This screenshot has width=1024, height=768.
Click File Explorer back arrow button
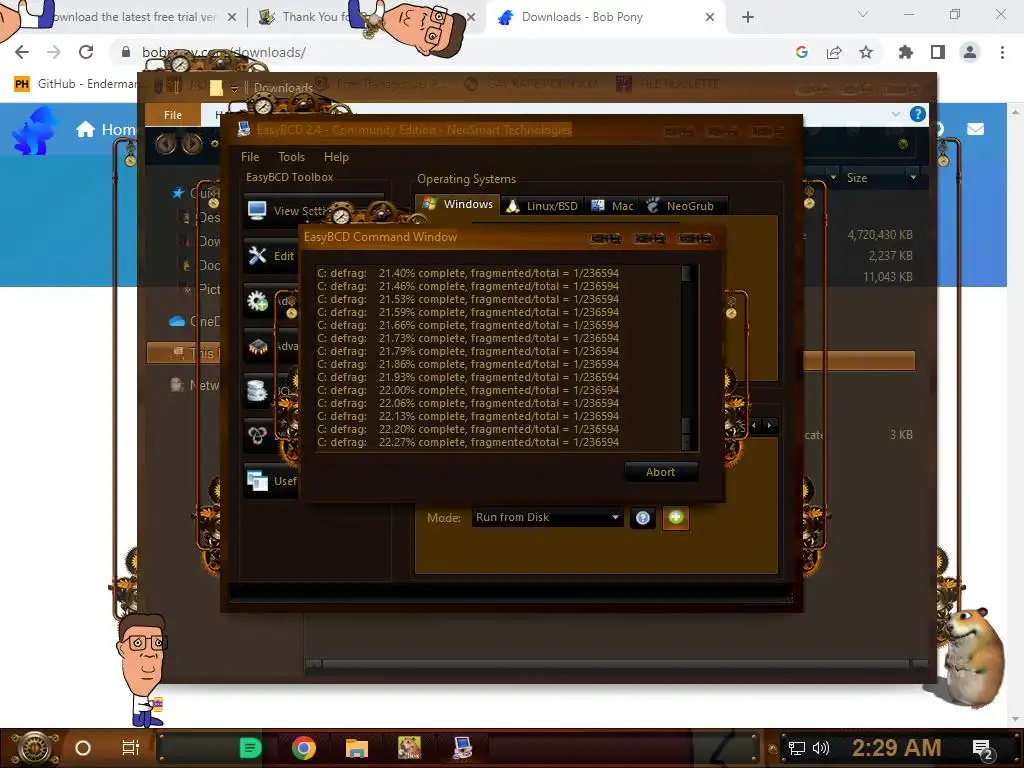[165, 143]
